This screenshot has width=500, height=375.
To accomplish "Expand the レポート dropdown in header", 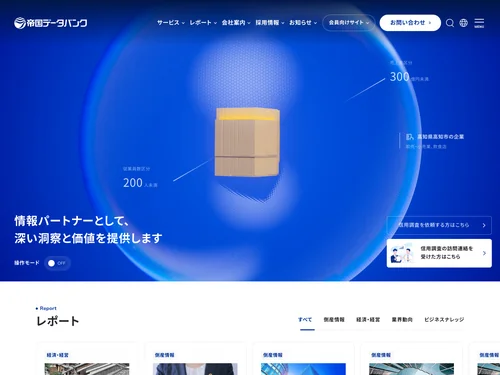I will (203, 23).
